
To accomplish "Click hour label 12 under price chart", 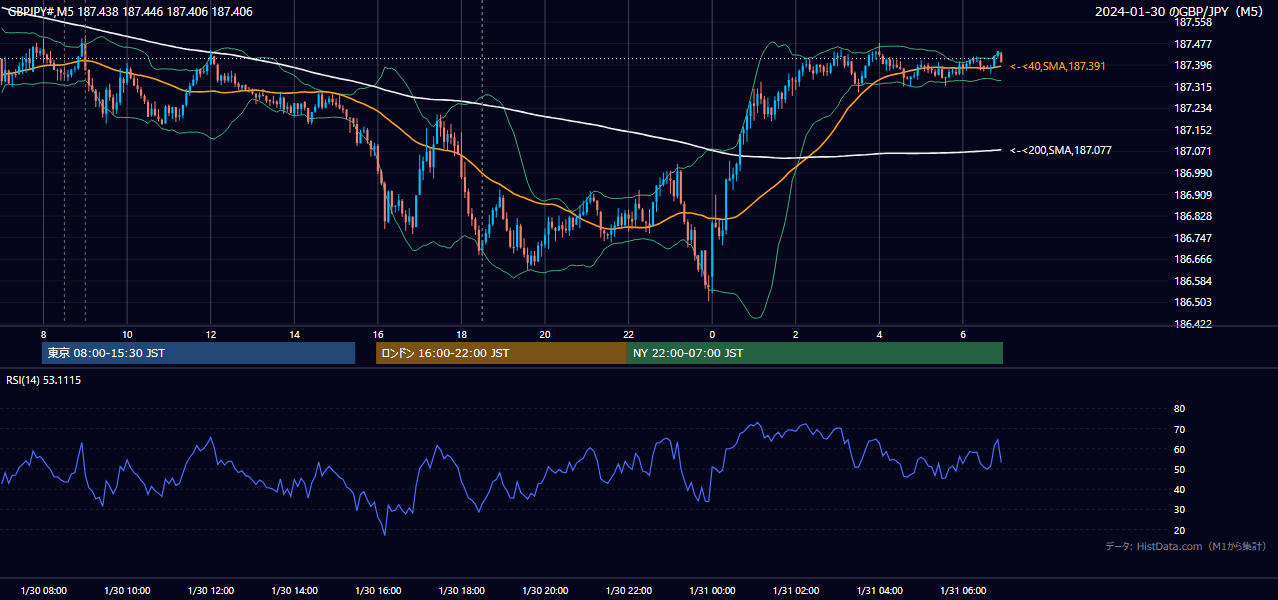I will pyautogui.click(x=211, y=334).
